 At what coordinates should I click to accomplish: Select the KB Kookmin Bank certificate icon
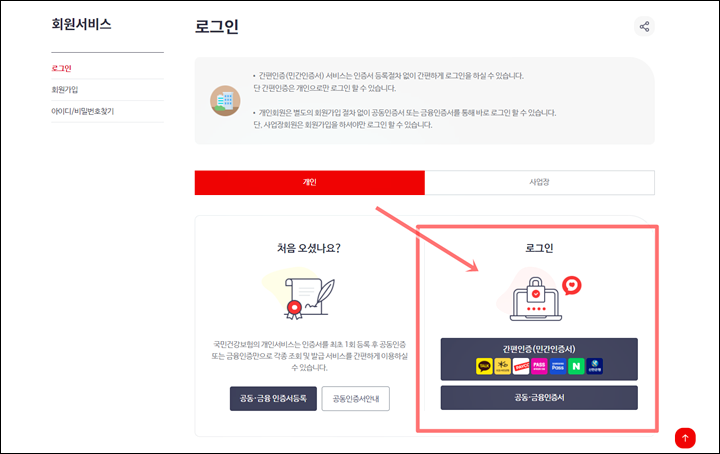pyautogui.click(x=502, y=366)
